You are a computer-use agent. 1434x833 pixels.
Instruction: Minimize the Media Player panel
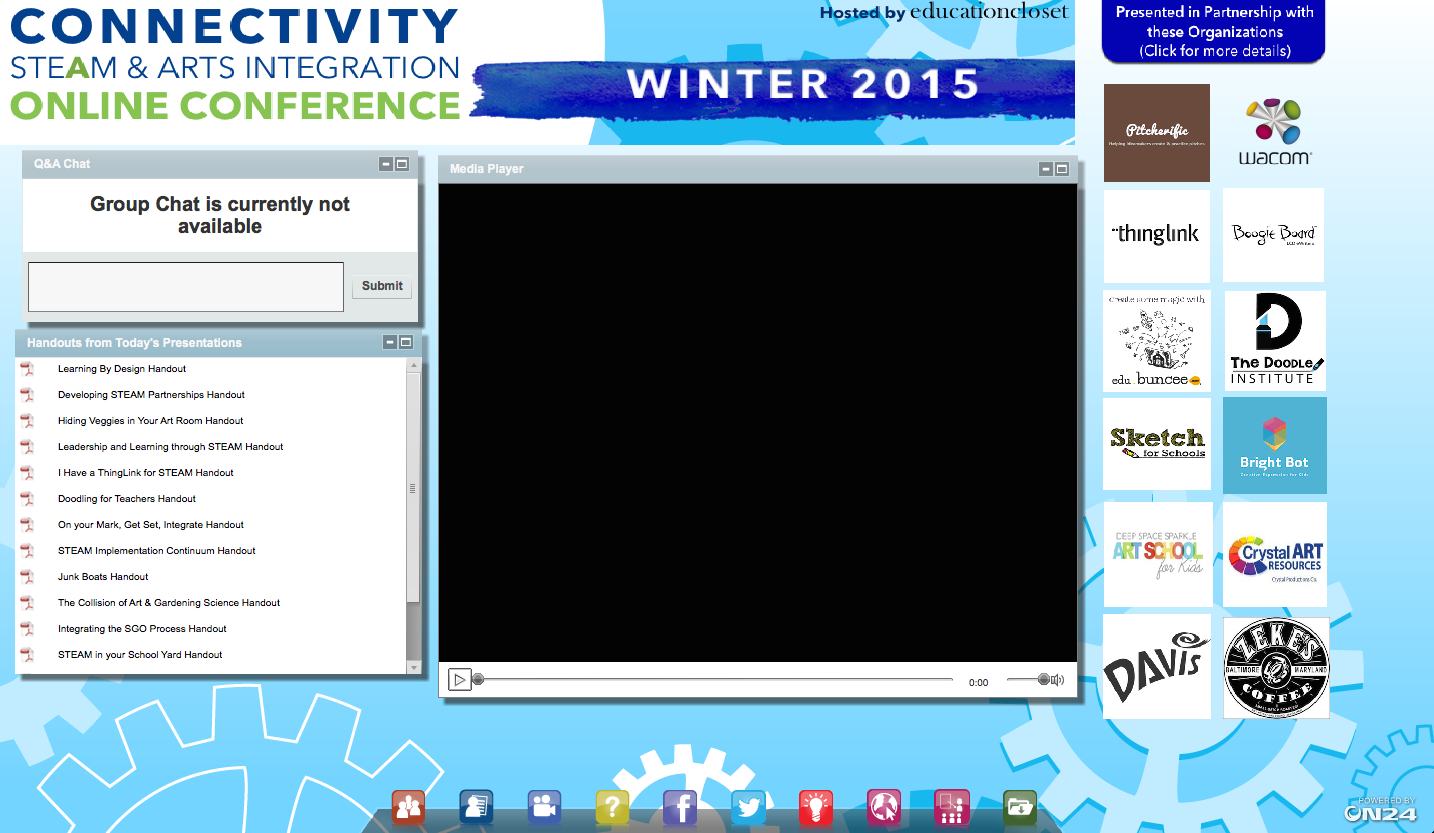1046,169
